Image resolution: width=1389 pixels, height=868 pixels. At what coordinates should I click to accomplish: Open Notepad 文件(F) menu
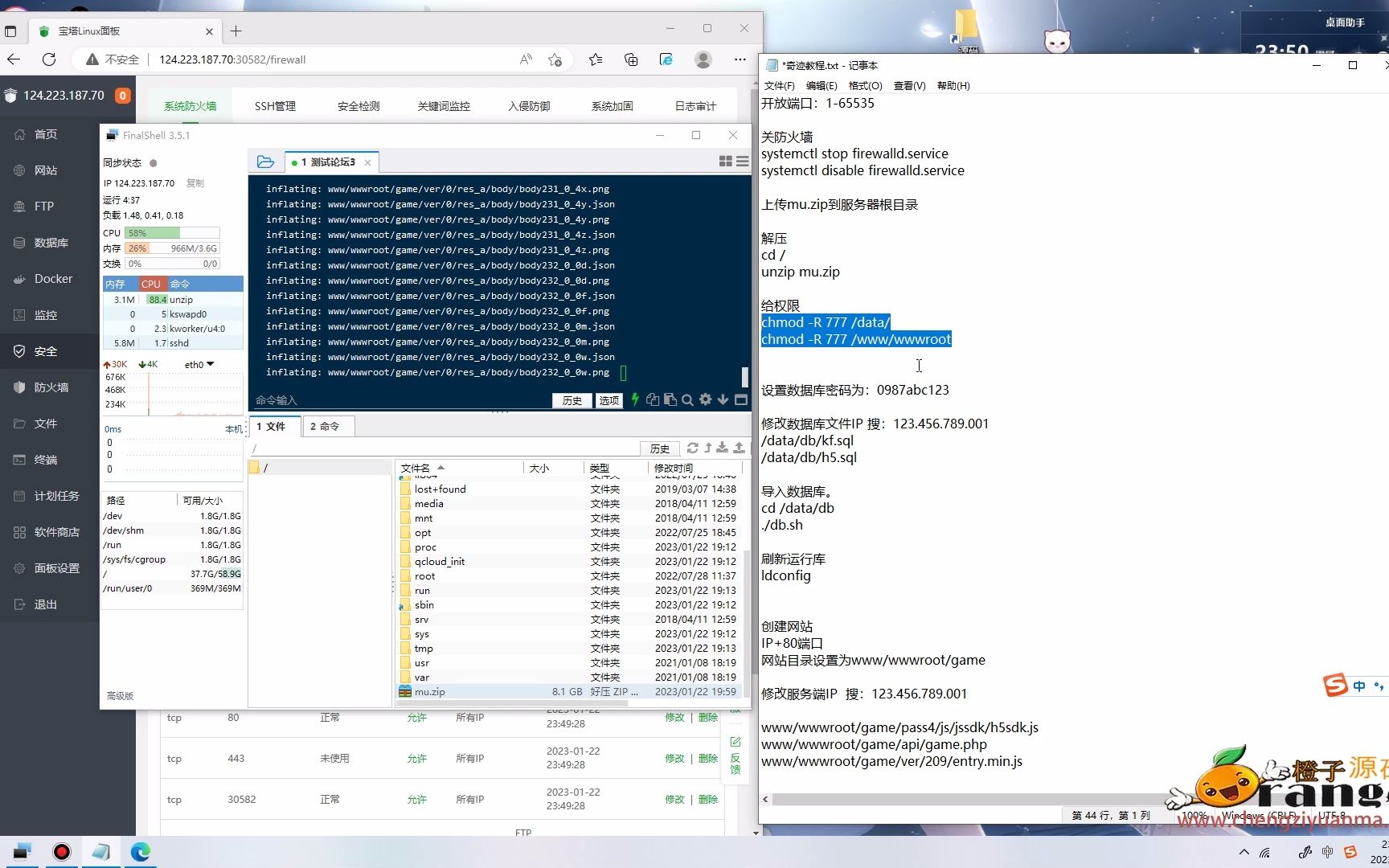point(779,85)
